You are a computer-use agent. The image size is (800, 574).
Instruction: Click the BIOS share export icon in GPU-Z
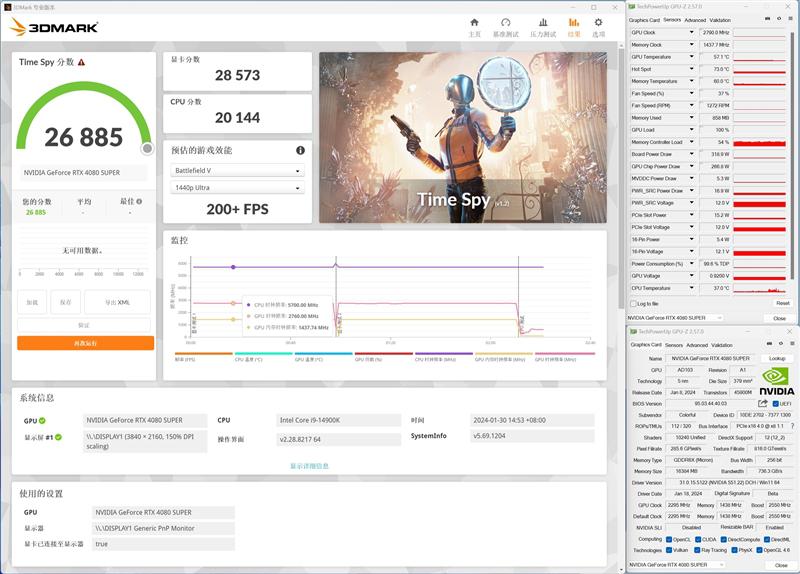763,403
